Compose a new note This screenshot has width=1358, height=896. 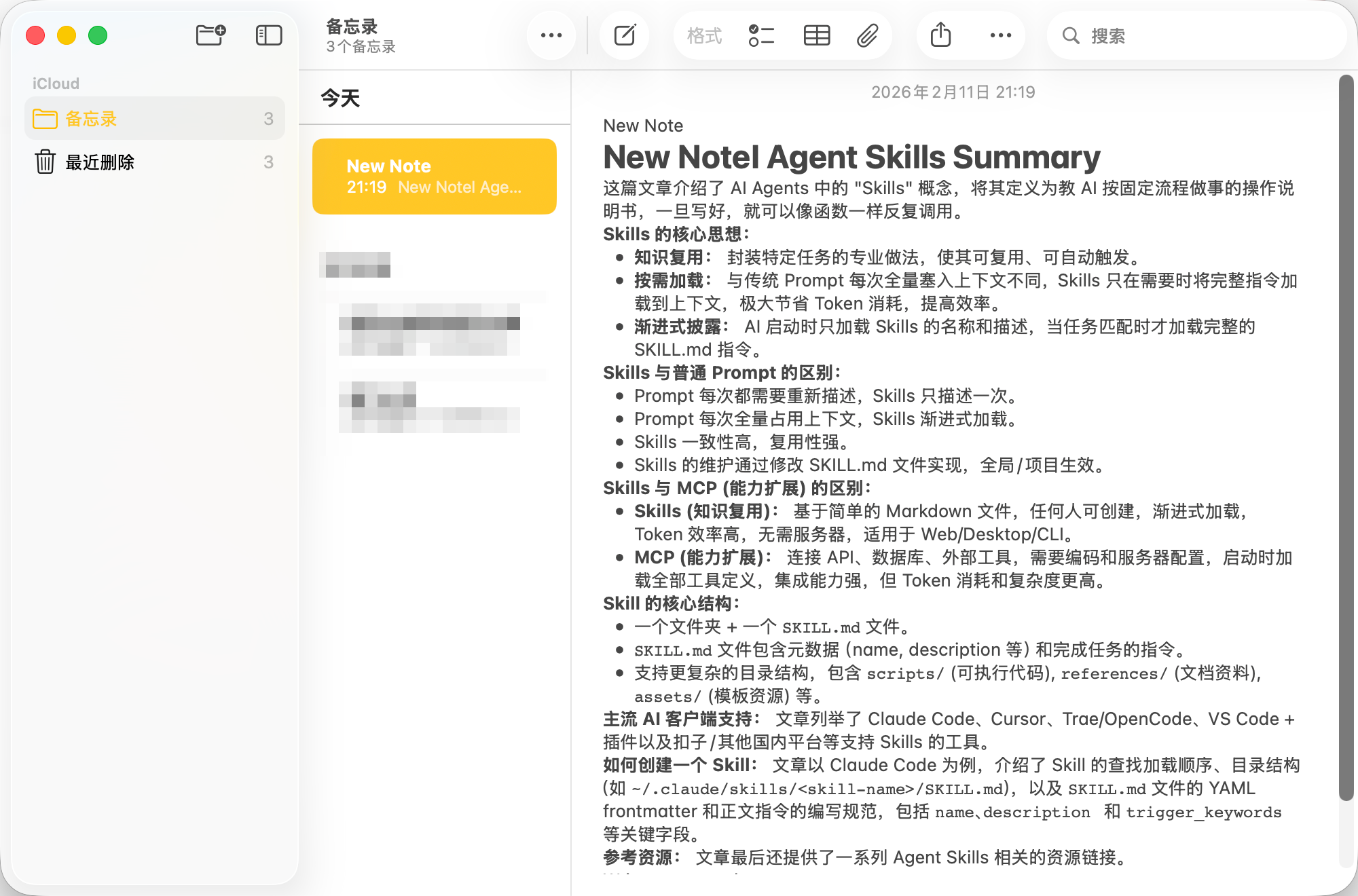click(625, 35)
